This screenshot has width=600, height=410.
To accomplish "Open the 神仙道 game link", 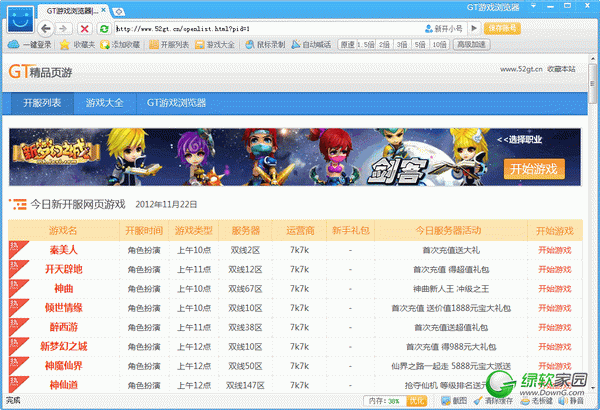I will click(x=64, y=385).
